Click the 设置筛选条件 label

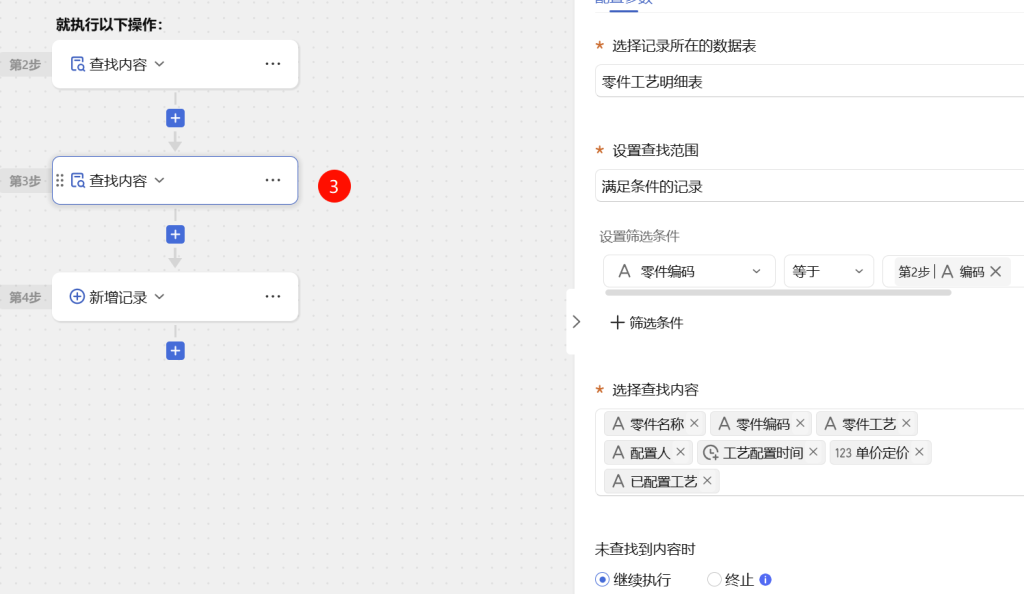(x=639, y=236)
